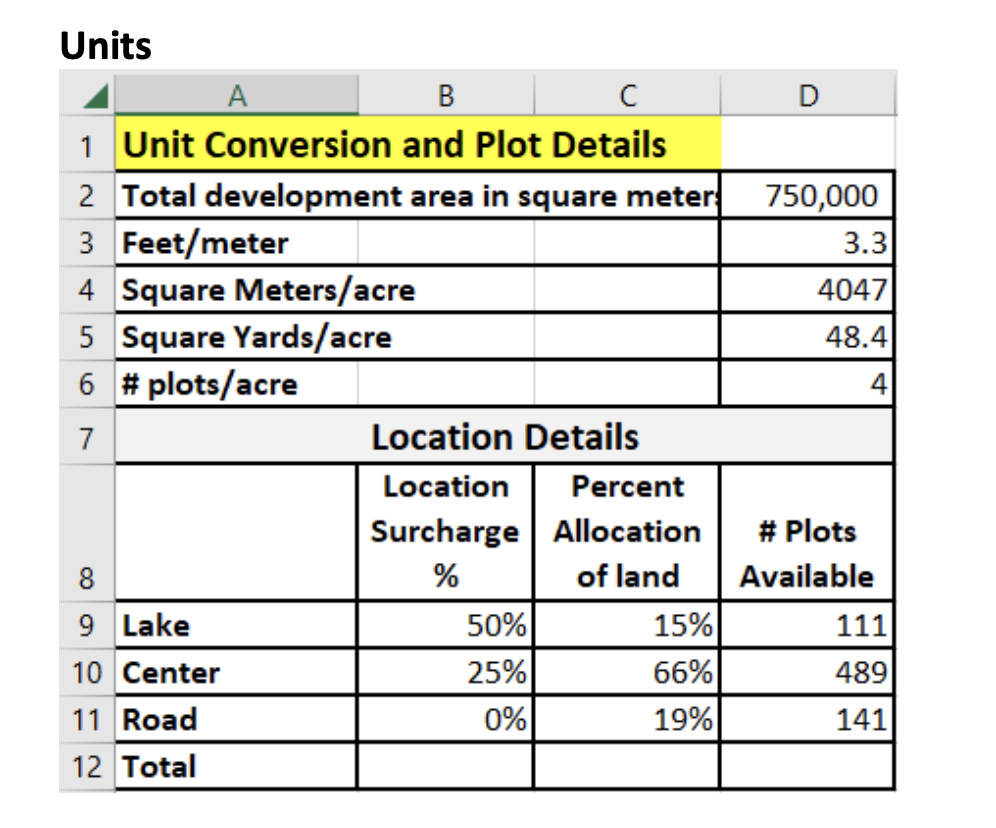Select the Square Meters/acre value 4047
This screenshot has width=996, height=828.
tap(808, 290)
